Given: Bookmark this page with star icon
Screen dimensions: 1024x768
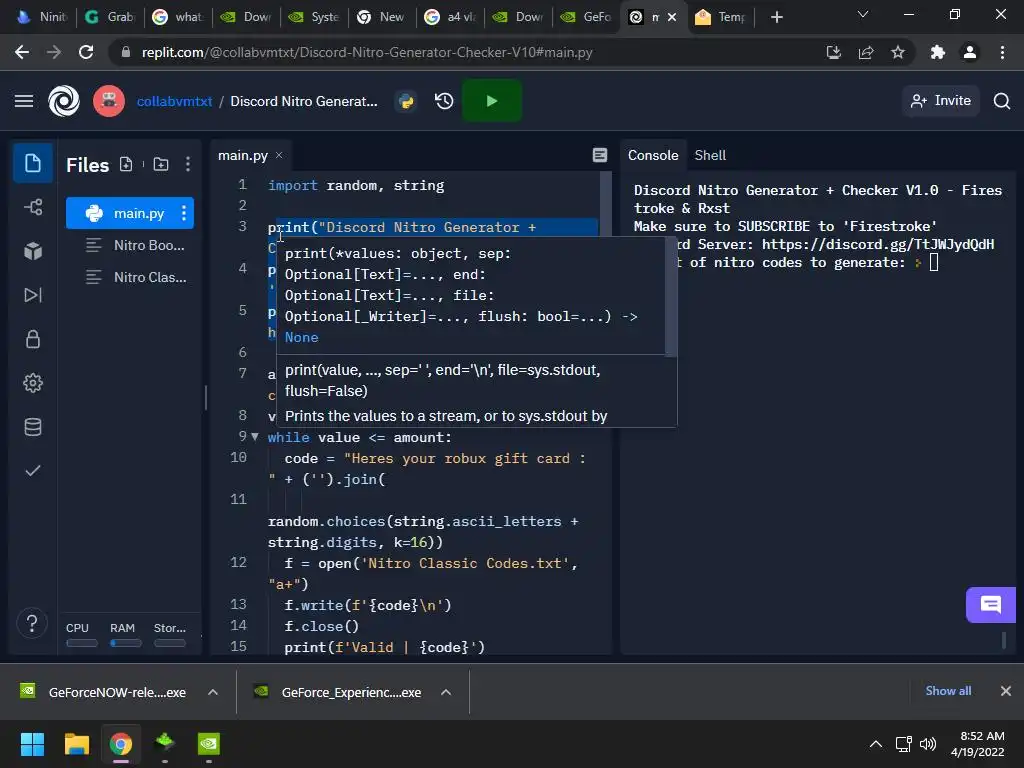Looking at the screenshot, I should [x=898, y=52].
